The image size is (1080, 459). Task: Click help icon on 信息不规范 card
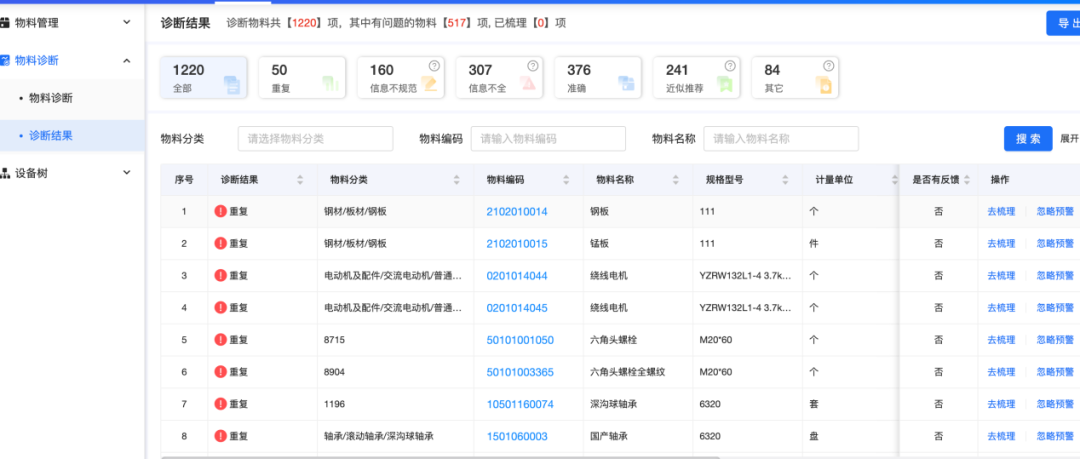point(434,66)
